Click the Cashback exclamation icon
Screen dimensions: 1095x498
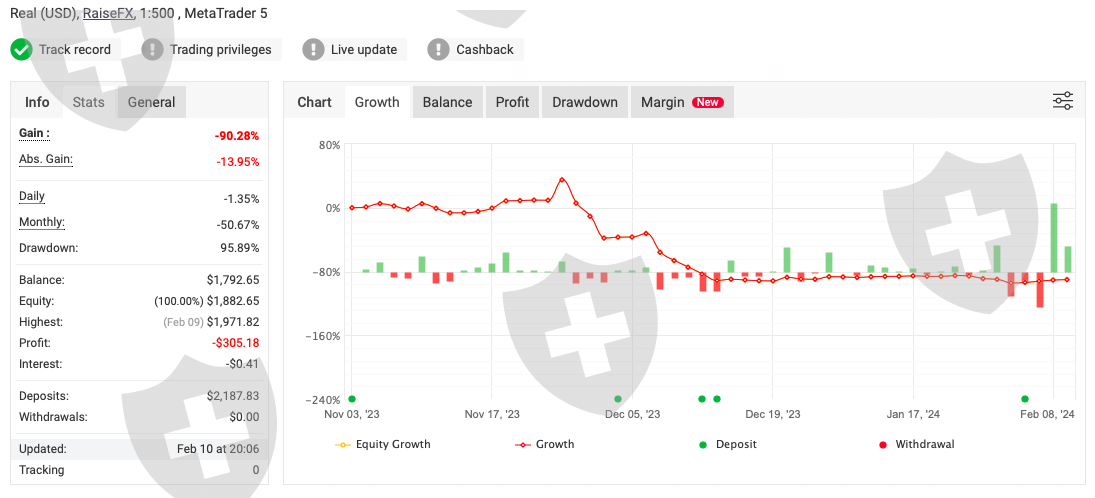(x=438, y=49)
